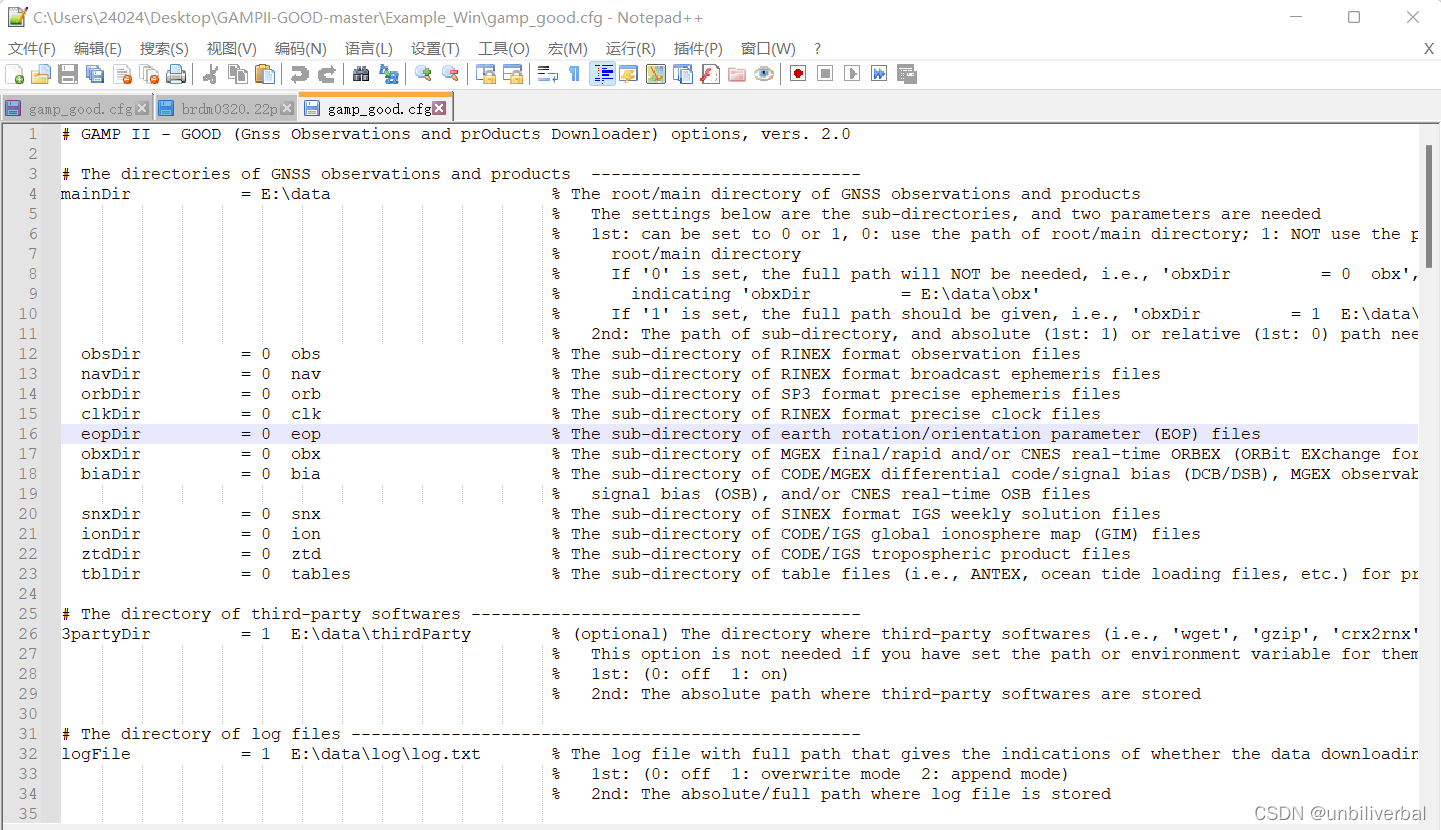The image size is (1441, 830).
Task: Copy selection using the Copy icon
Action: [x=238, y=74]
